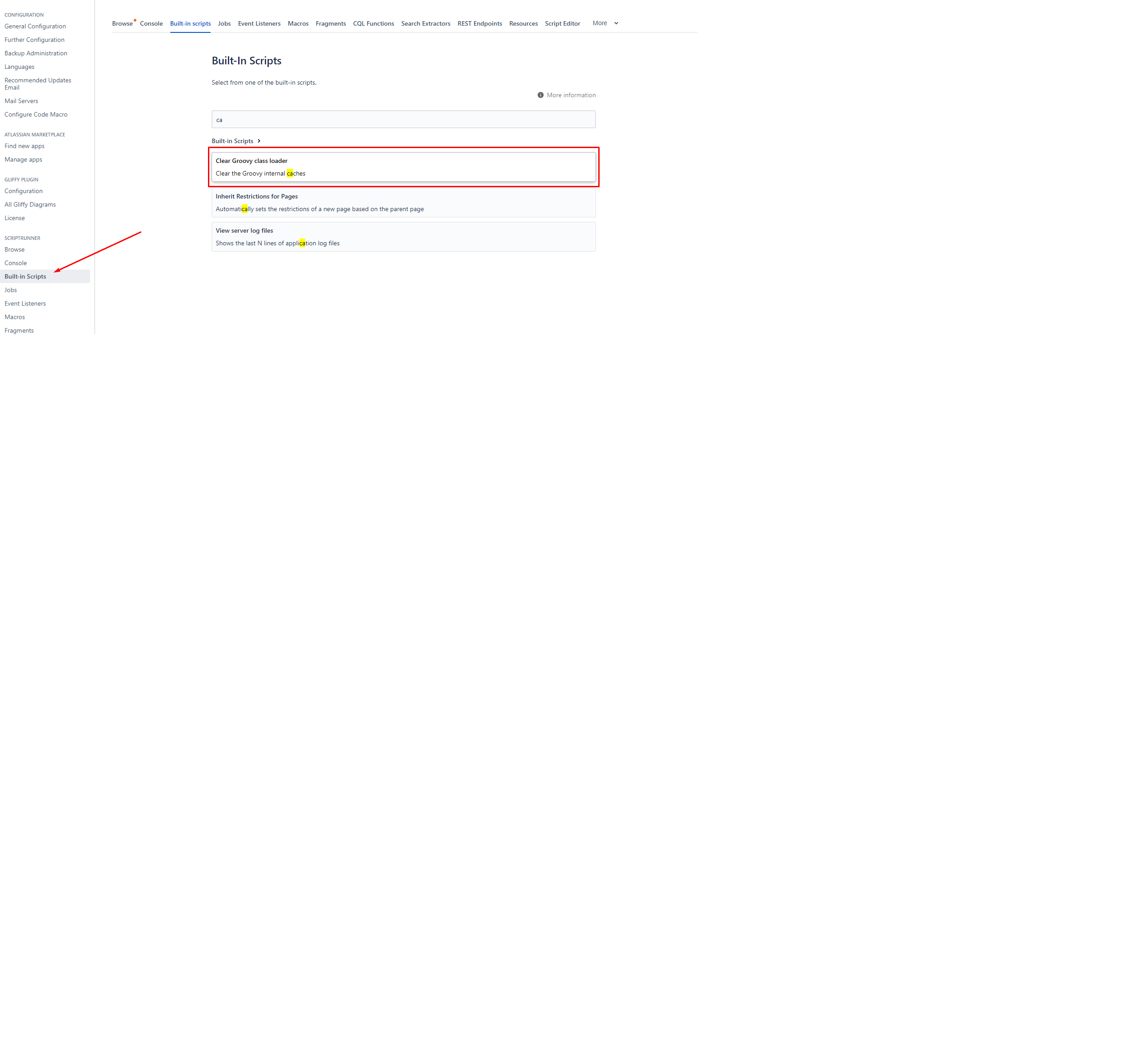Click More information link

571,95
